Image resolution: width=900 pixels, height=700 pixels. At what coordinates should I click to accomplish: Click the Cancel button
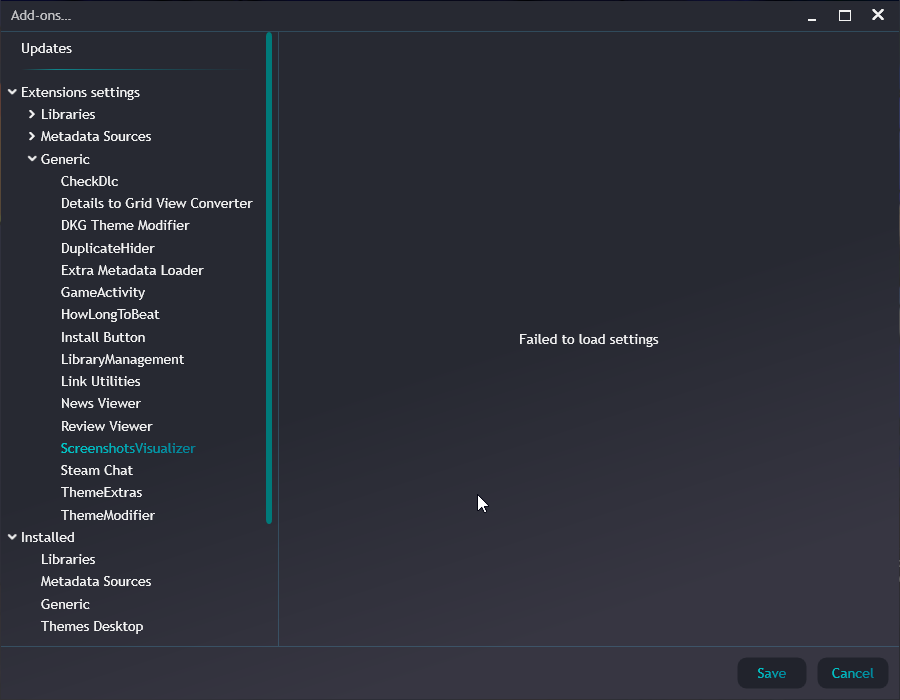[x=852, y=673]
